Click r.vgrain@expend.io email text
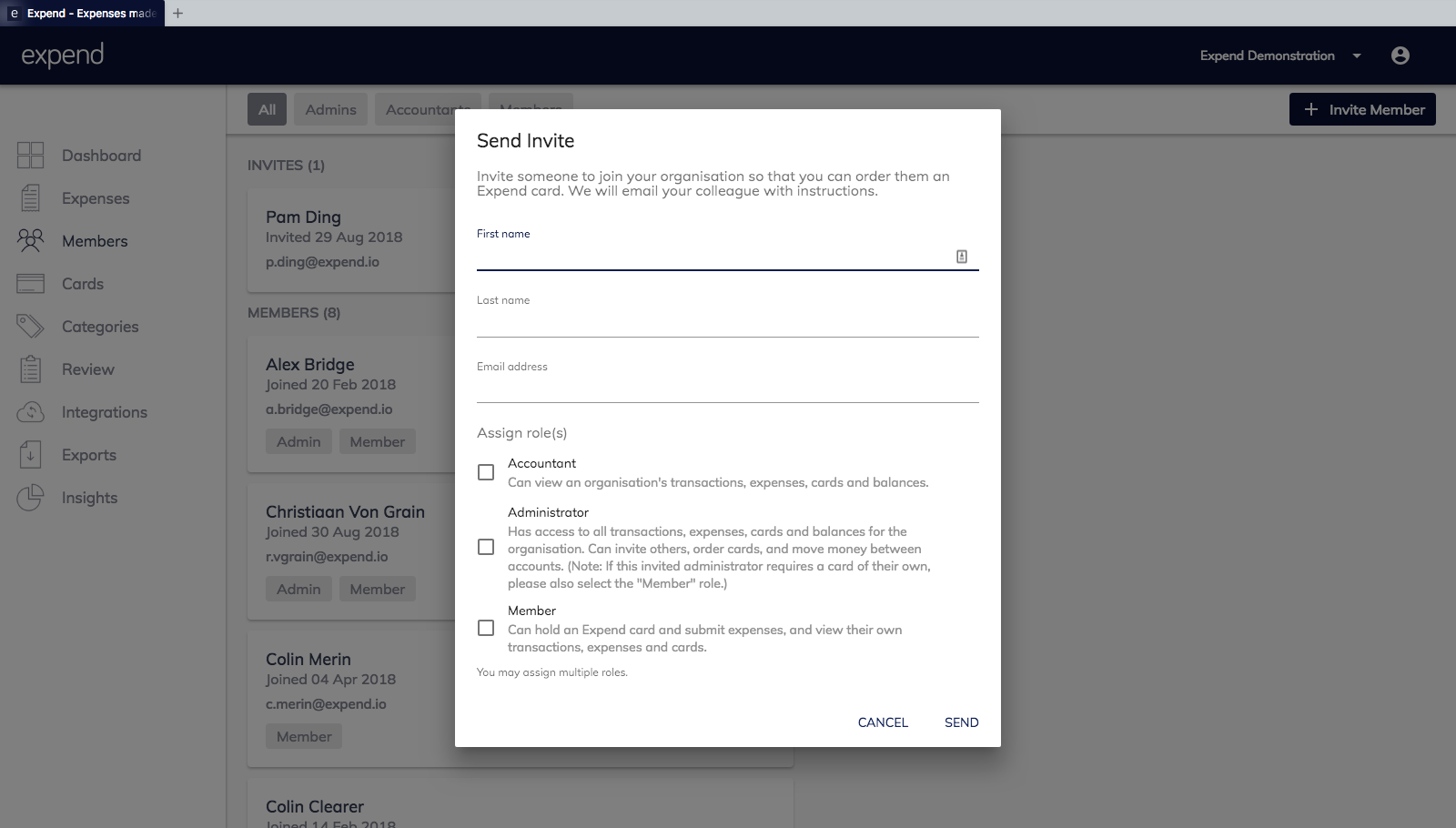The height and width of the screenshot is (828, 1456). click(327, 557)
